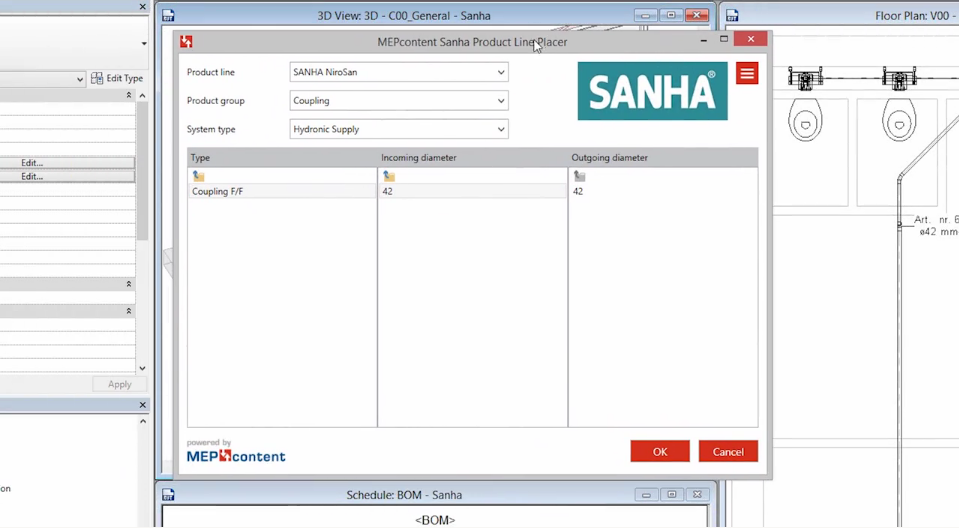Viewport: 959px width, 528px height.
Task: Click the first Edit... button in Properties
Action: click(x=32, y=163)
